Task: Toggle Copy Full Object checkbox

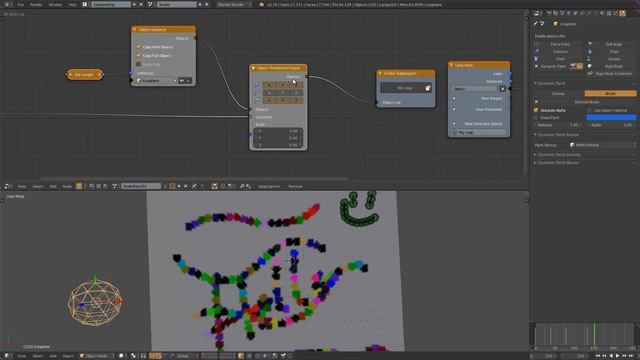Action: coord(138,55)
